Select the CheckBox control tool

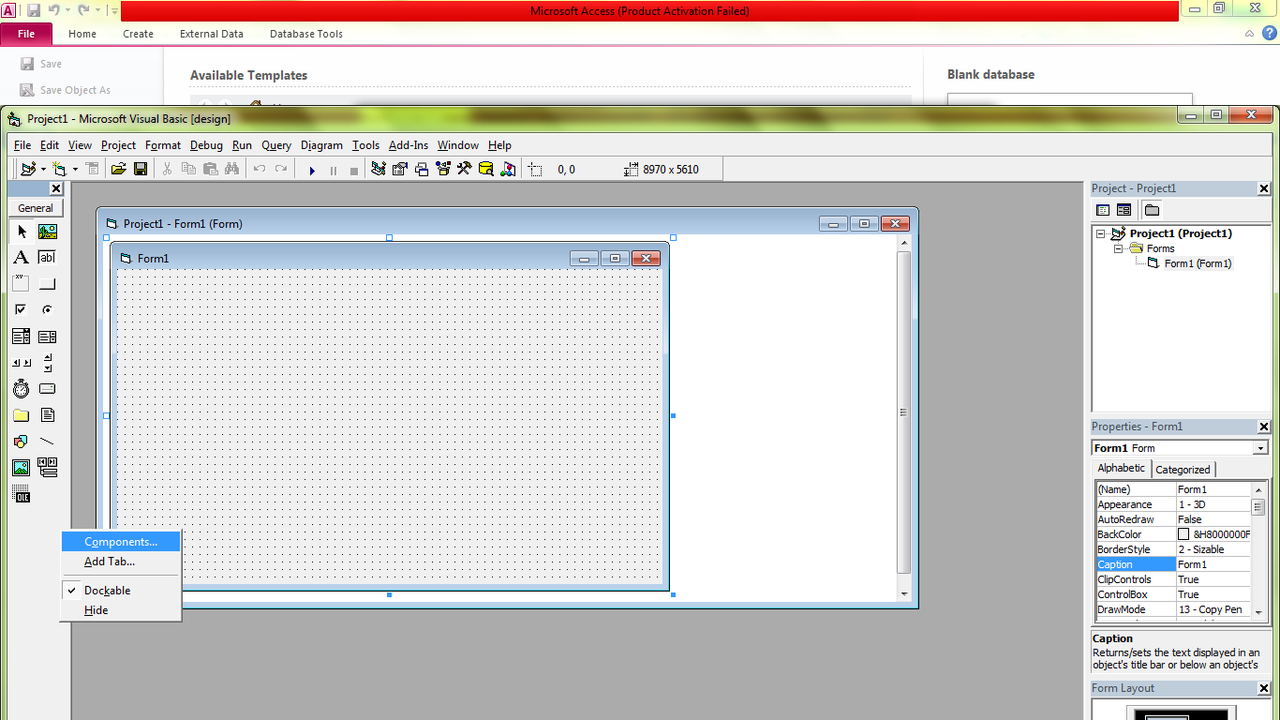[x=21, y=310]
